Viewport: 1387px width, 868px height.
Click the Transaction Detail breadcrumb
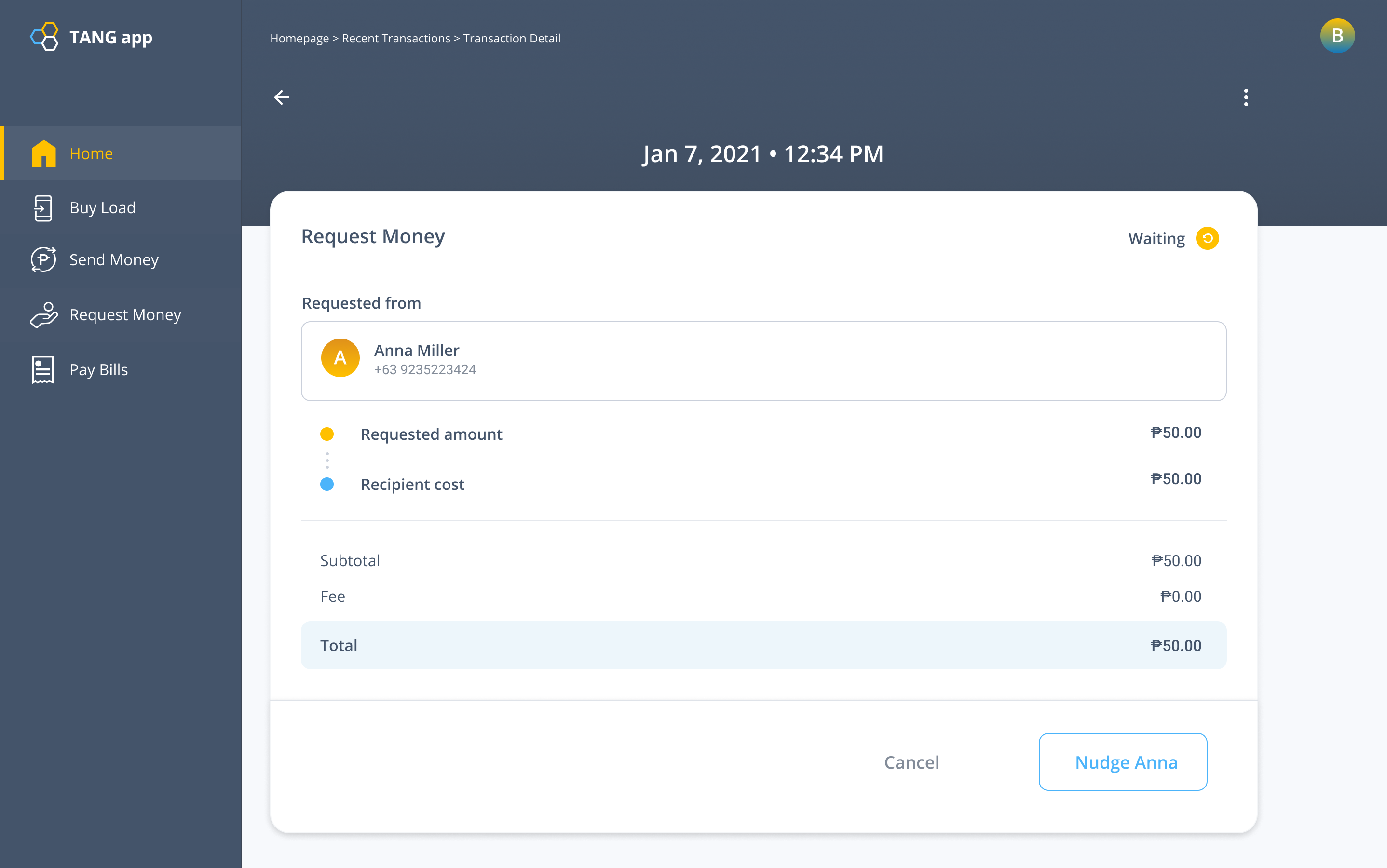click(512, 39)
